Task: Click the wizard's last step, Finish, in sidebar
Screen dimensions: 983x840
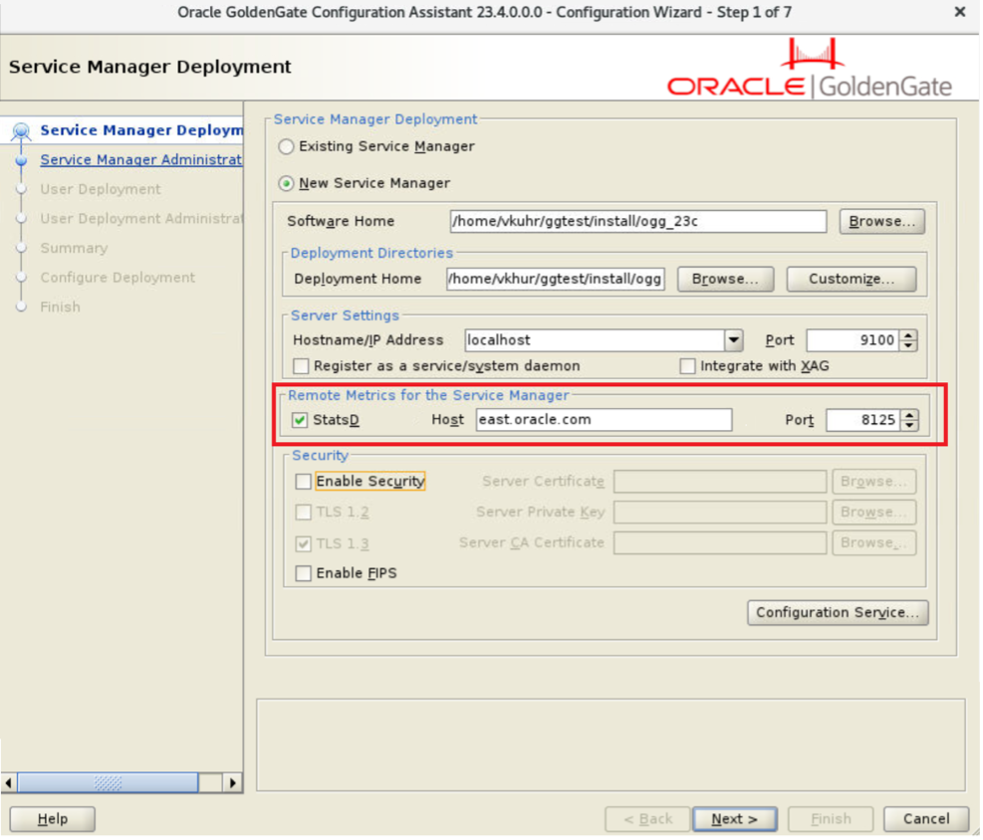Action: (x=60, y=307)
